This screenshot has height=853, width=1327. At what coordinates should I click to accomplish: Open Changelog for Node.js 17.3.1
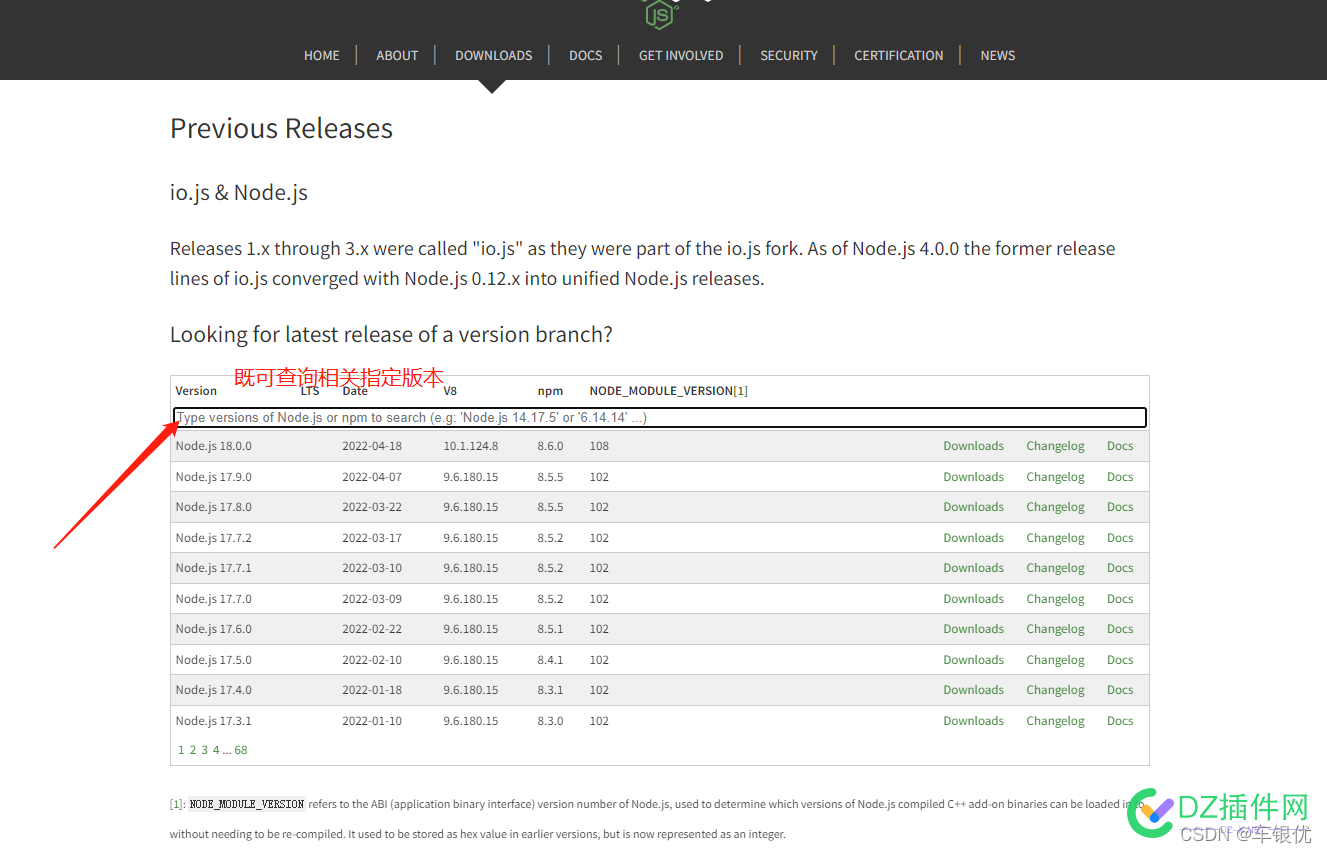tap(1055, 721)
